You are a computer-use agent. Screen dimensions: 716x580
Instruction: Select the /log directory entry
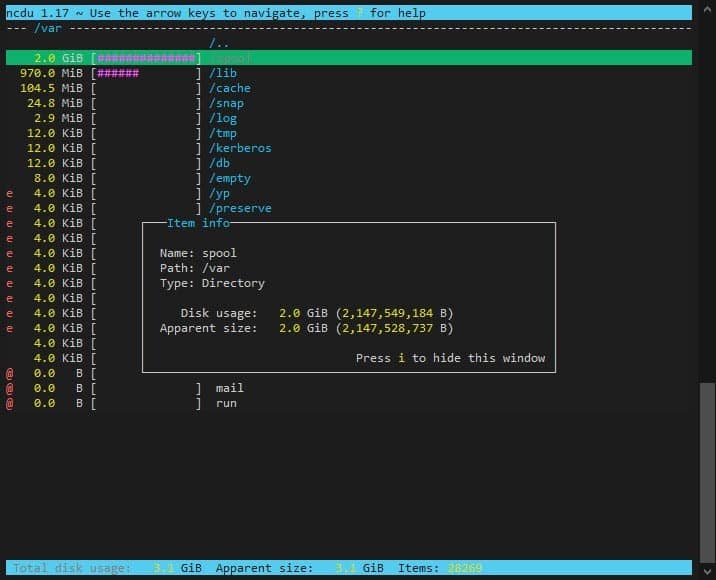coord(222,118)
